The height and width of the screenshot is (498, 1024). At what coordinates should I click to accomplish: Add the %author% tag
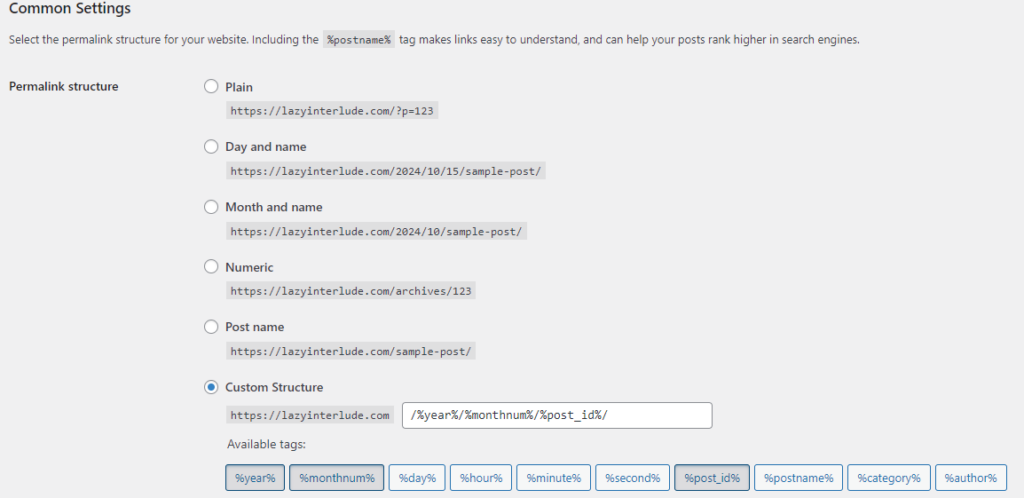tap(970, 478)
